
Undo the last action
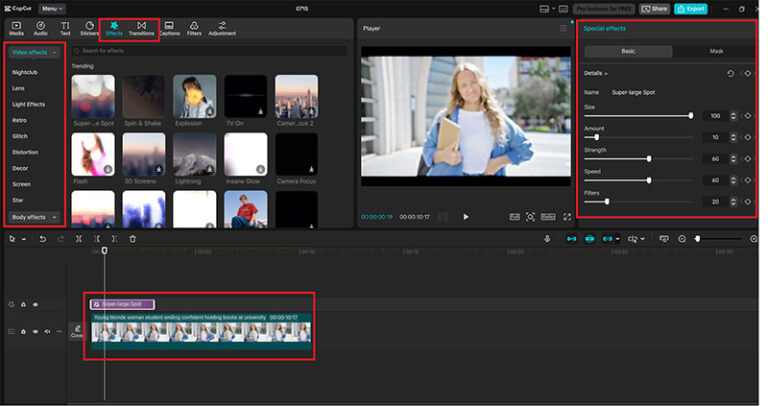(43, 239)
